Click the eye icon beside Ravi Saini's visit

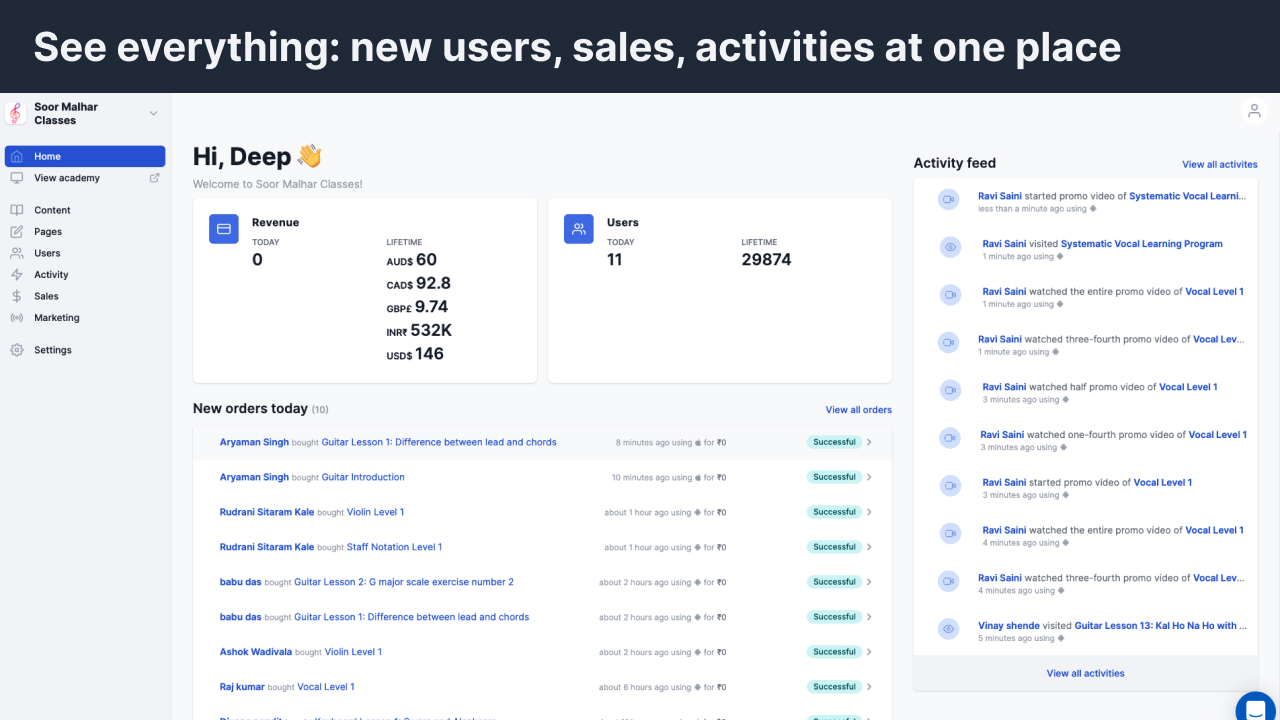[x=950, y=247]
